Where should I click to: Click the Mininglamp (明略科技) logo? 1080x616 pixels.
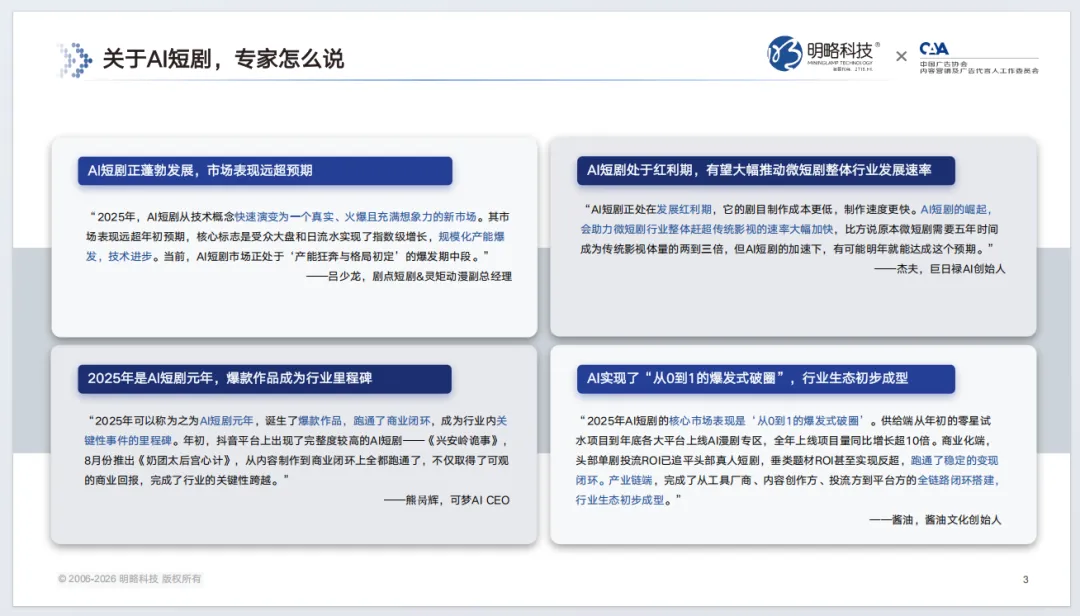[x=824, y=54]
